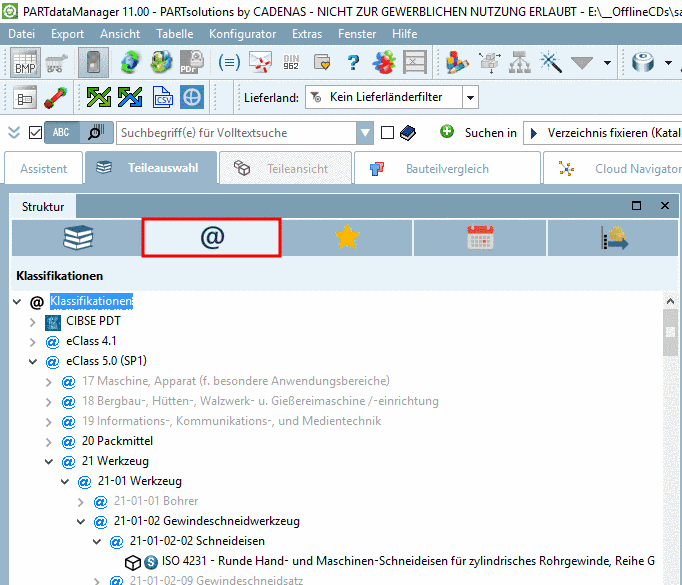
Task: Open the Export menu
Action: click(67, 34)
